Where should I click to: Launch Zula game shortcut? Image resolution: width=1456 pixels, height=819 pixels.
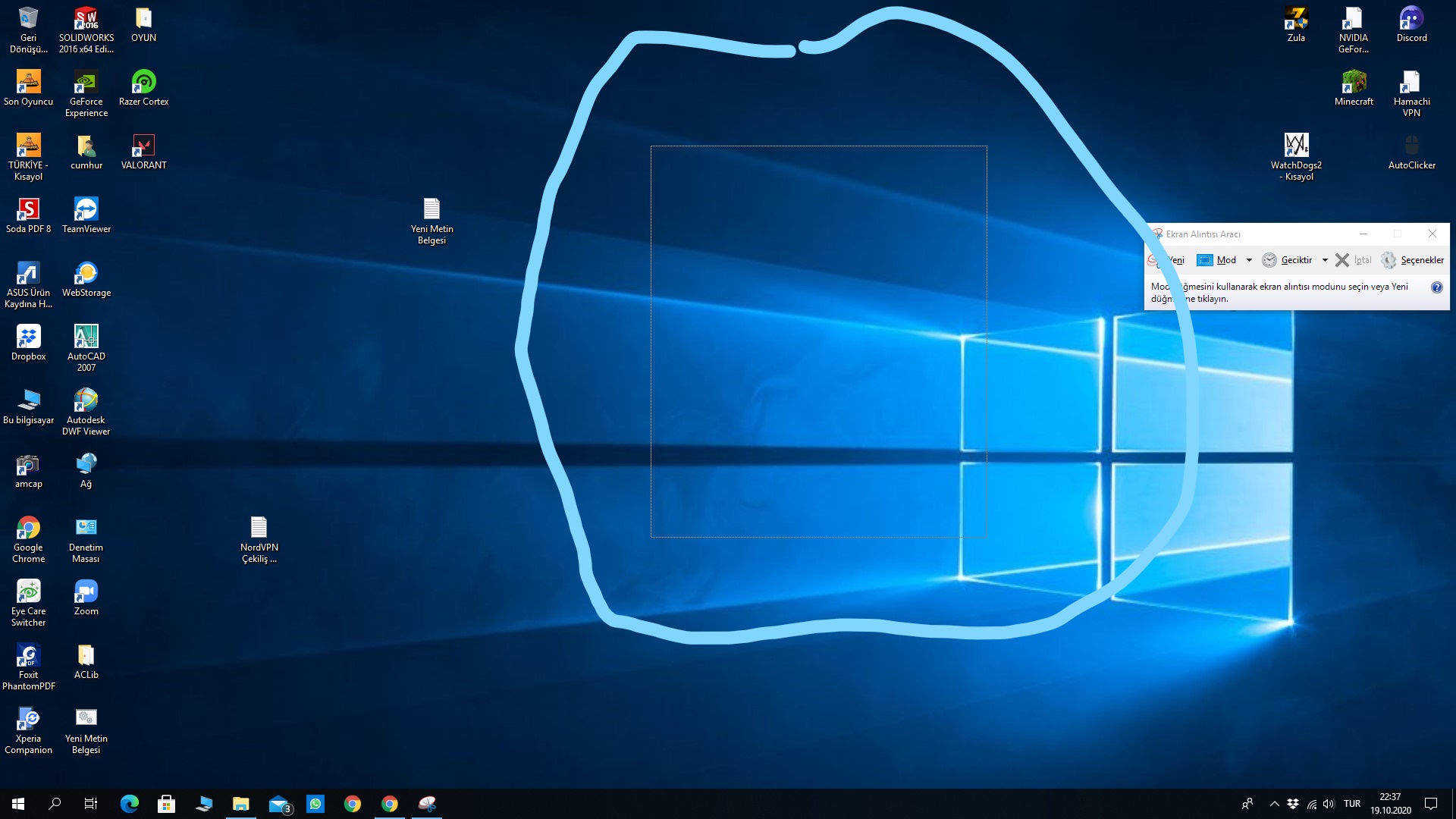pos(1296,24)
